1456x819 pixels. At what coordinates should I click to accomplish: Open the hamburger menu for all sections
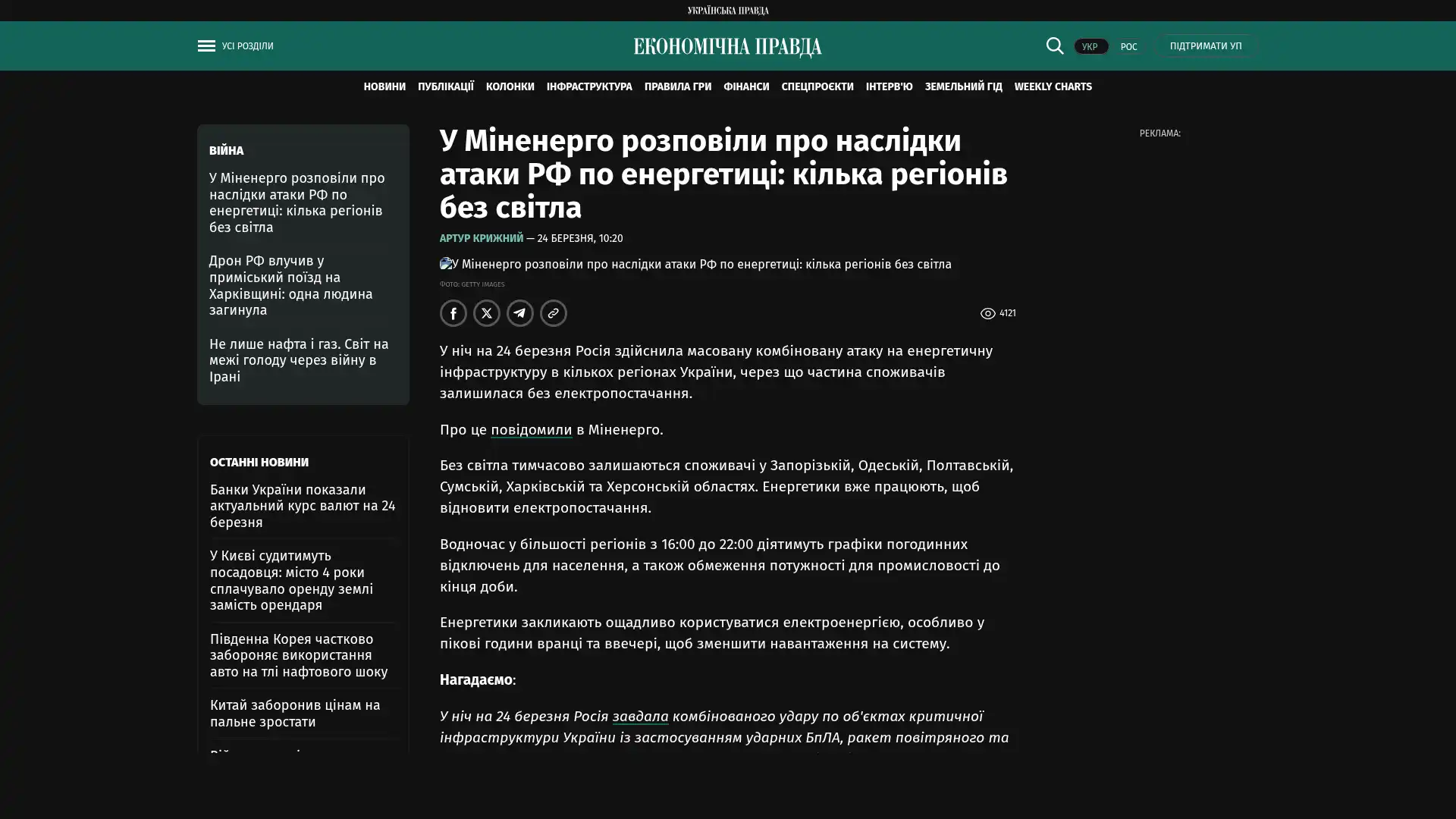(x=207, y=46)
